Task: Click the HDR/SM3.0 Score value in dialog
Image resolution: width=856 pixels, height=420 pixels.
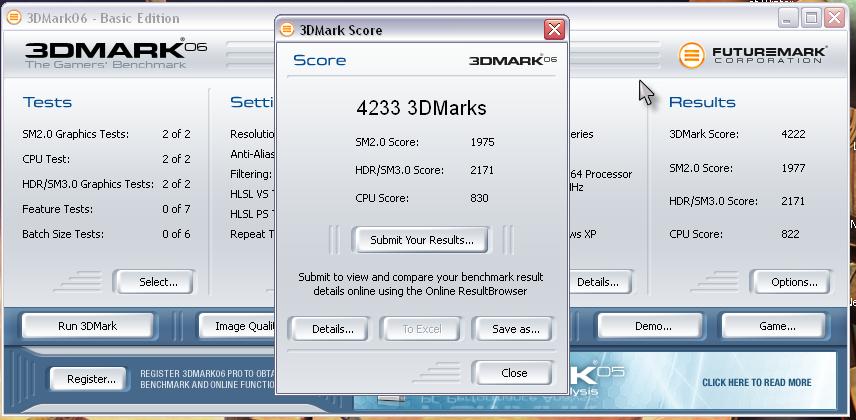Action: (482, 170)
